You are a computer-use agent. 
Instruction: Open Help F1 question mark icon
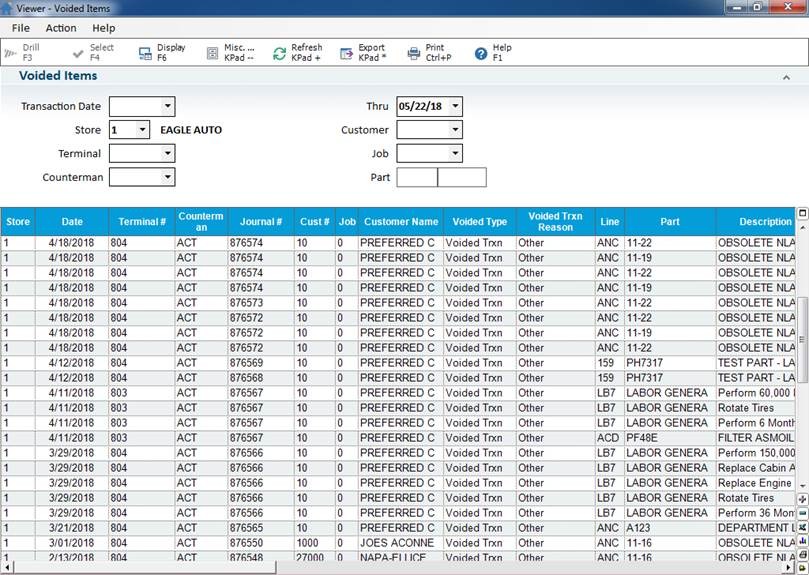point(481,53)
